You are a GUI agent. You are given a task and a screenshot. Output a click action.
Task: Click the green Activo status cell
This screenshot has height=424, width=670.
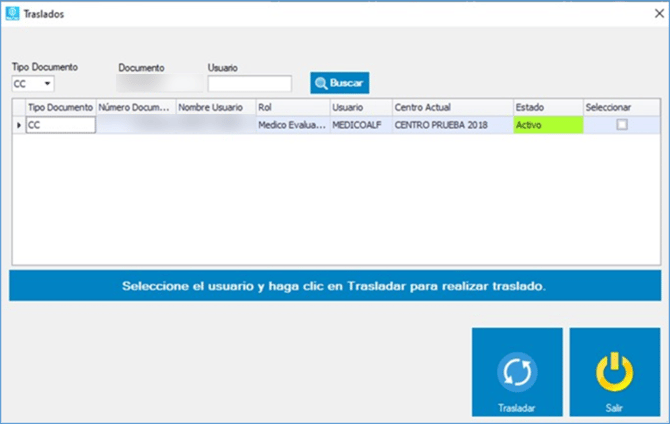pos(548,125)
